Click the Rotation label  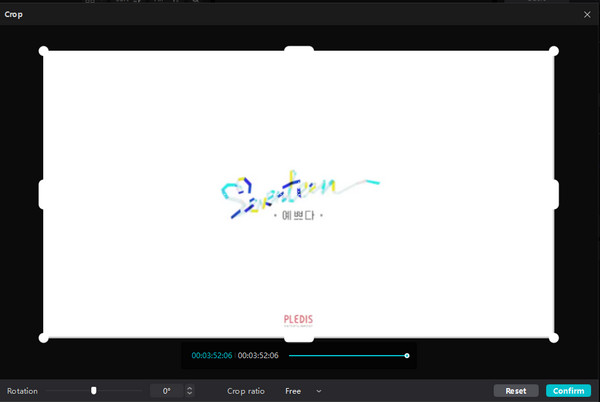22,391
